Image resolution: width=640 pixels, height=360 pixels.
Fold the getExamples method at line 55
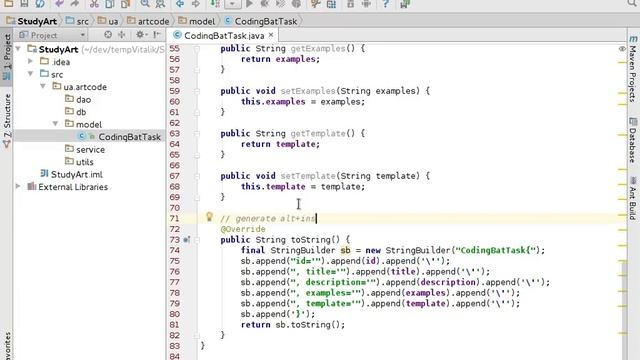point(197,49)
